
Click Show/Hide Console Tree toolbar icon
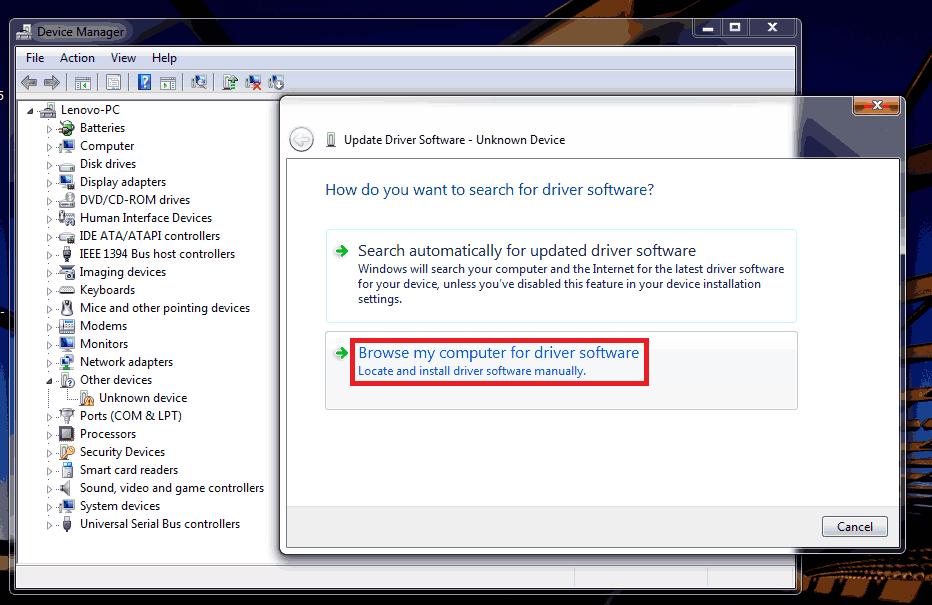[83, 82]
